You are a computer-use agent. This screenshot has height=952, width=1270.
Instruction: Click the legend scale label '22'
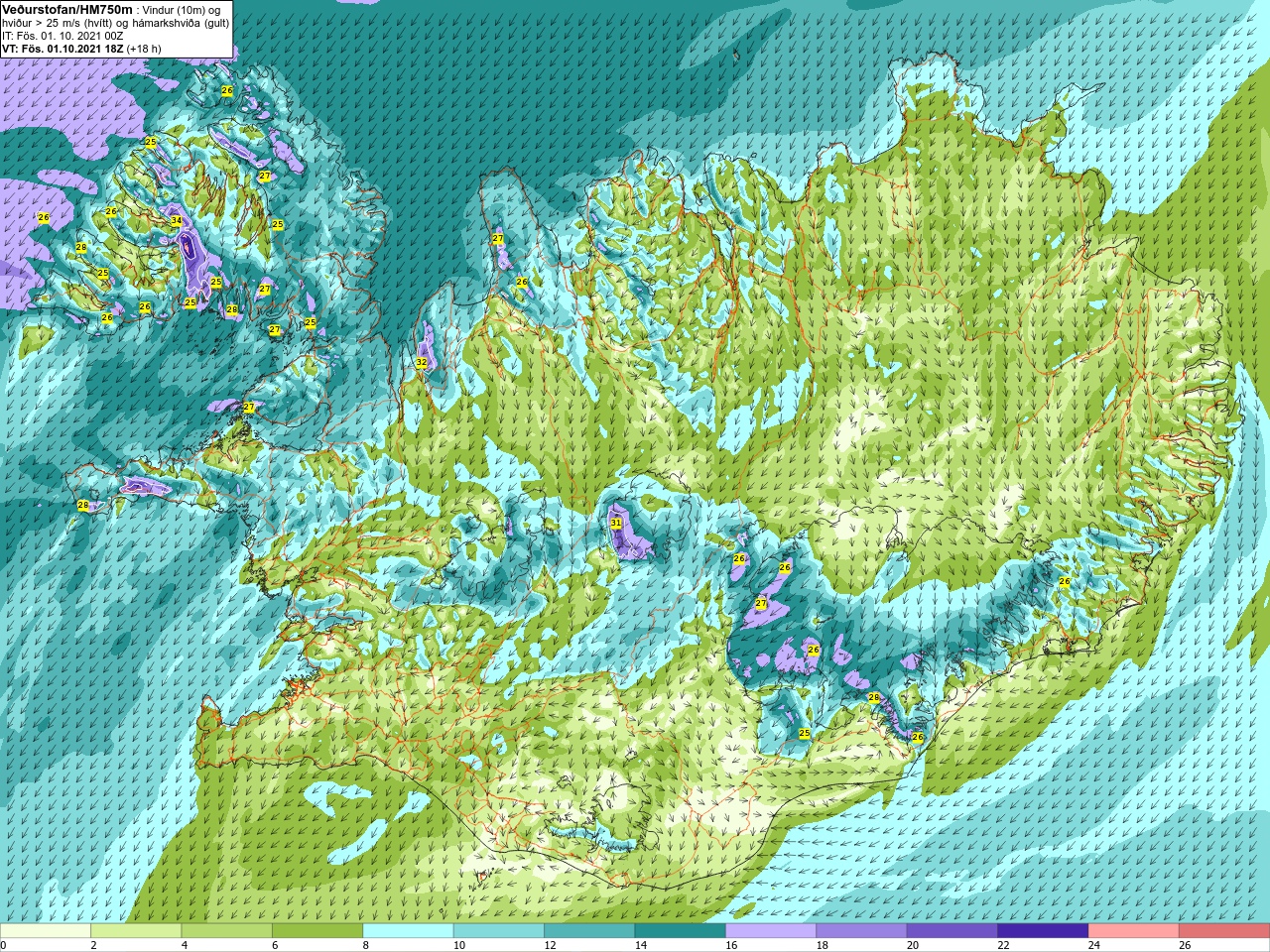pyautogui.click(x=1003, y=945)
